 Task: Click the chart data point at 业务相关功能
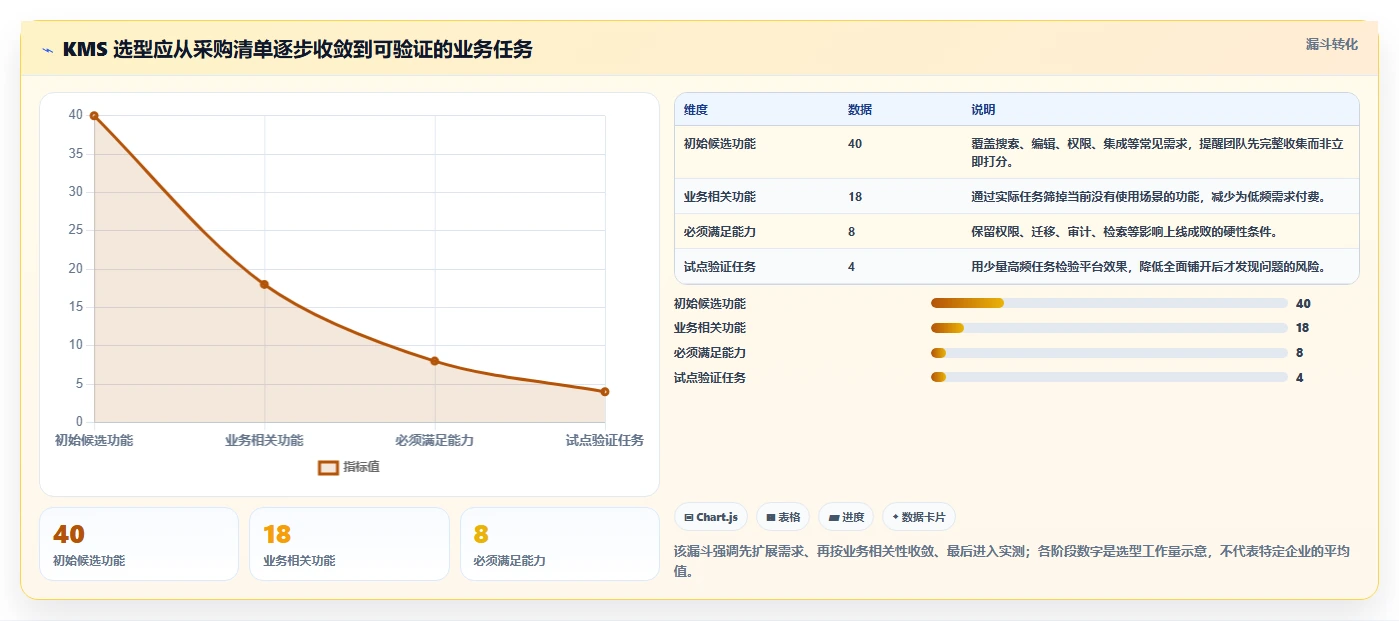point(264,284)
